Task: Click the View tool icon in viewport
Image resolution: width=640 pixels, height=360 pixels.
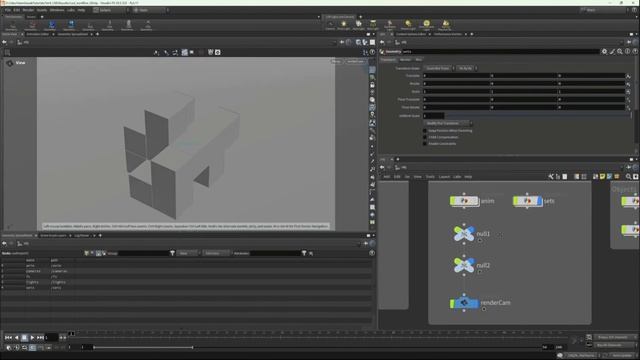Action: (10, 63)
